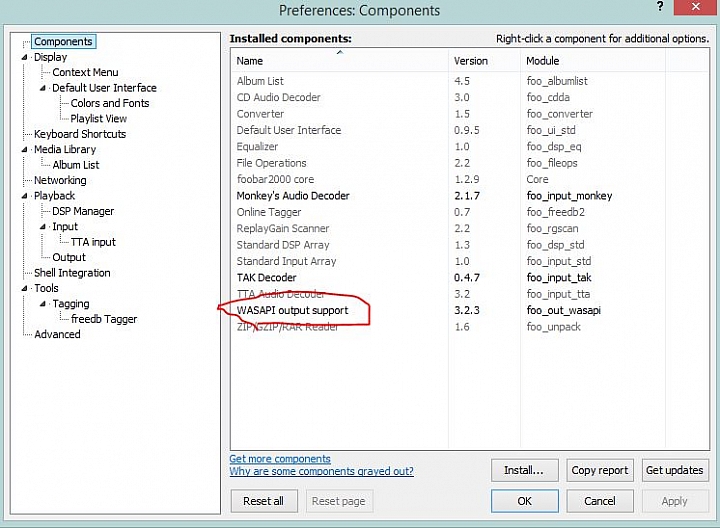Select WASAPI output support component
This screenshot has height=528, width=720.
(x=469, y=311)
